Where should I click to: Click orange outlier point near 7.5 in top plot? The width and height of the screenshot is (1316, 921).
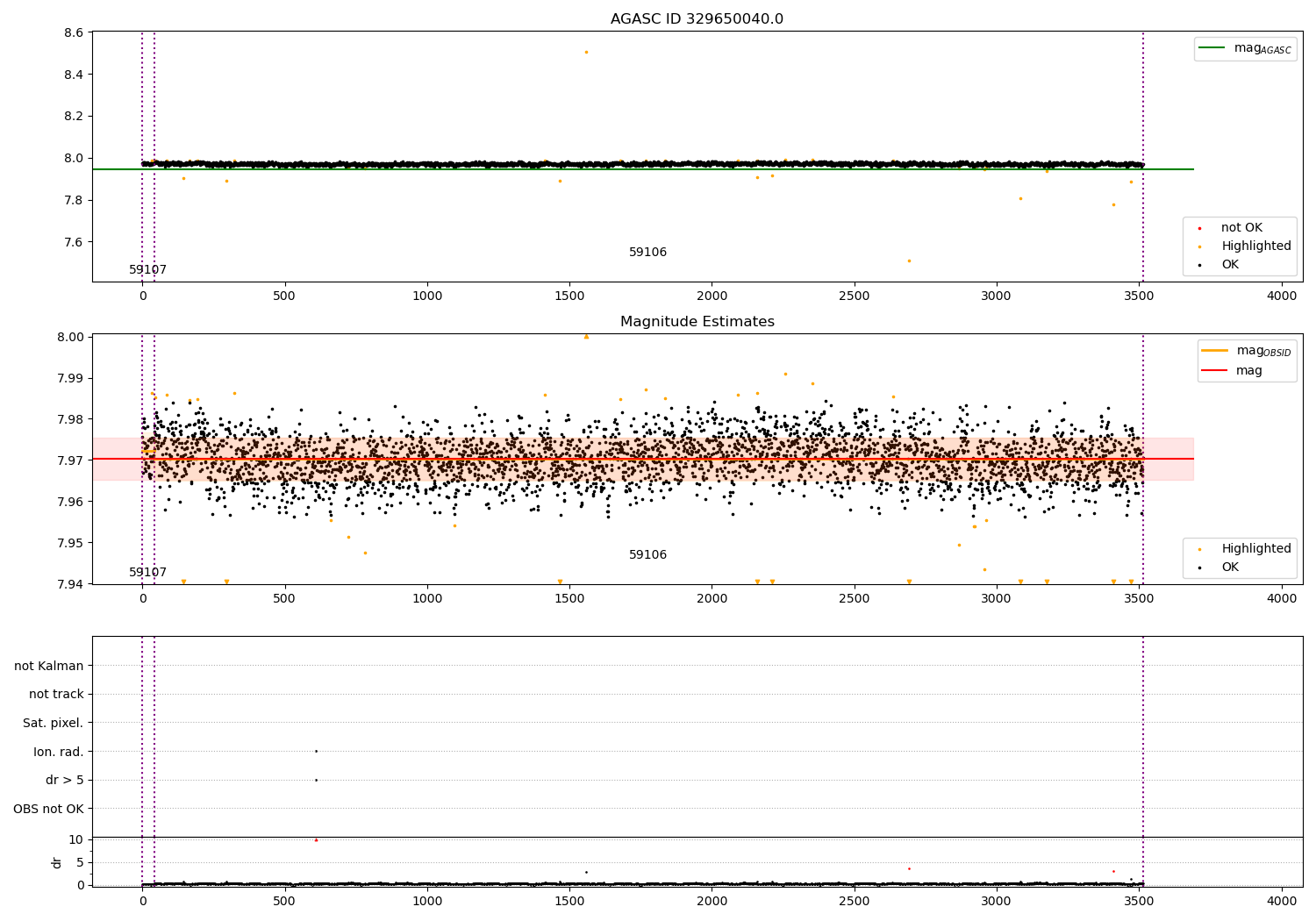[x=909, y=261]
